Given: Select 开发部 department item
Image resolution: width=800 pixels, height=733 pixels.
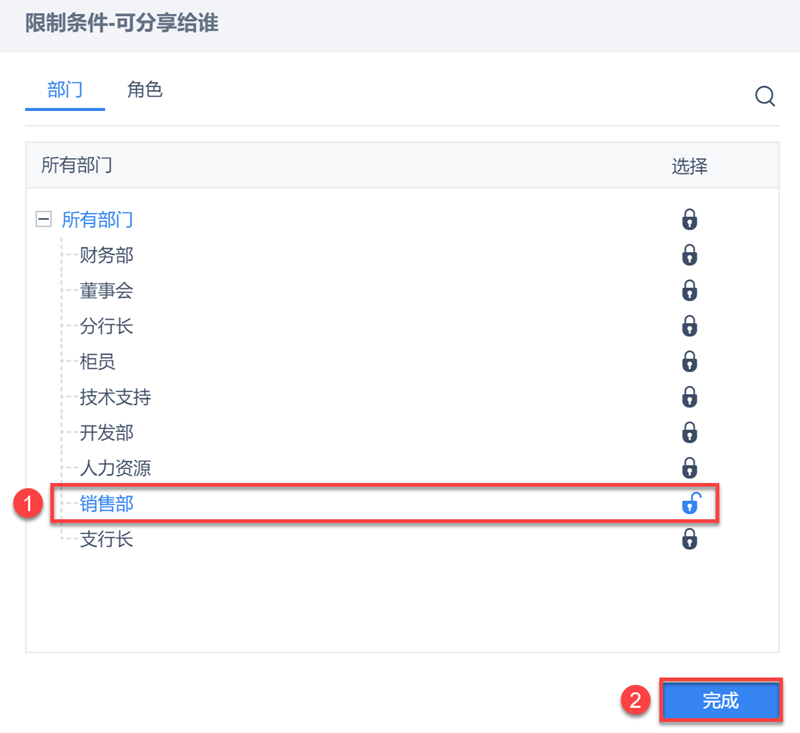Looking at the screenshot, I should tap(107, 433).
